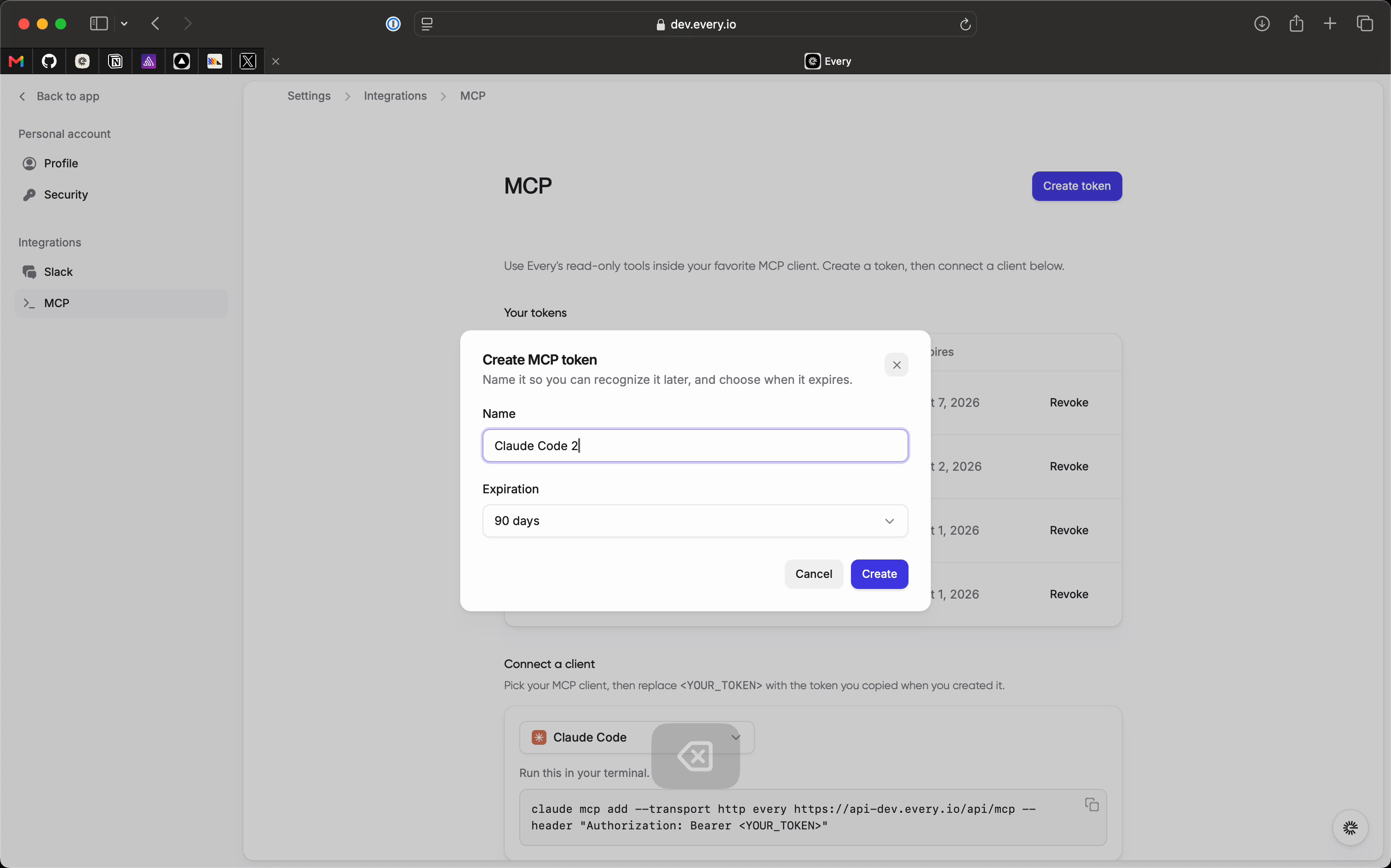Viewport: 1391px width, 868px height.
Task: Click the address bar showing dev.every.io
Action: coord(695,24)
